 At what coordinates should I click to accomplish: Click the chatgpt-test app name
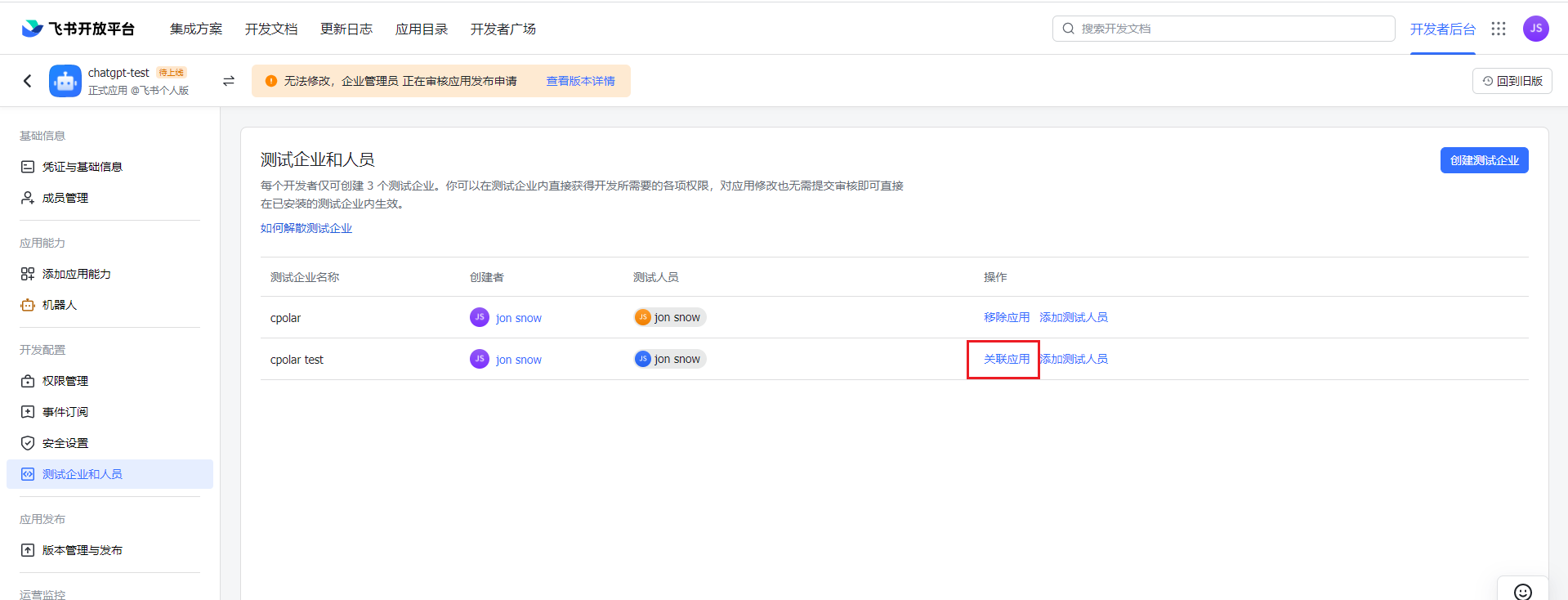[118, 73]
